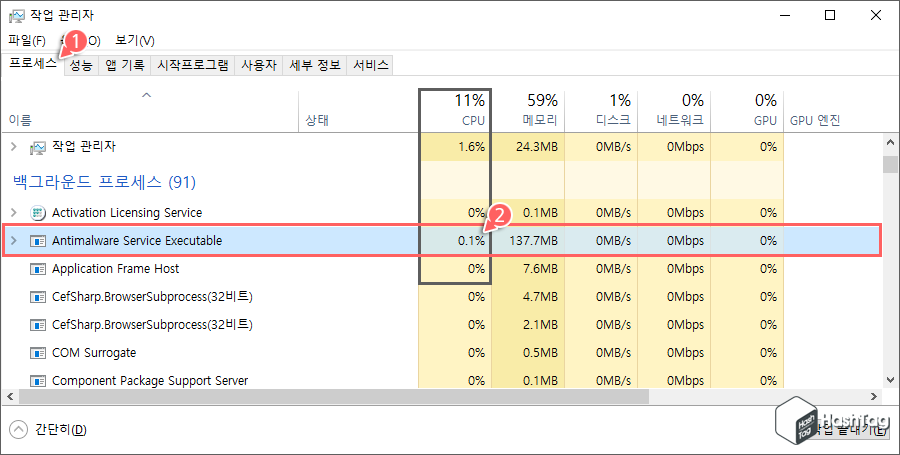Click the 137.7MB memory value
This screenshot has width=900, height=455.
(x=533, y=241)
